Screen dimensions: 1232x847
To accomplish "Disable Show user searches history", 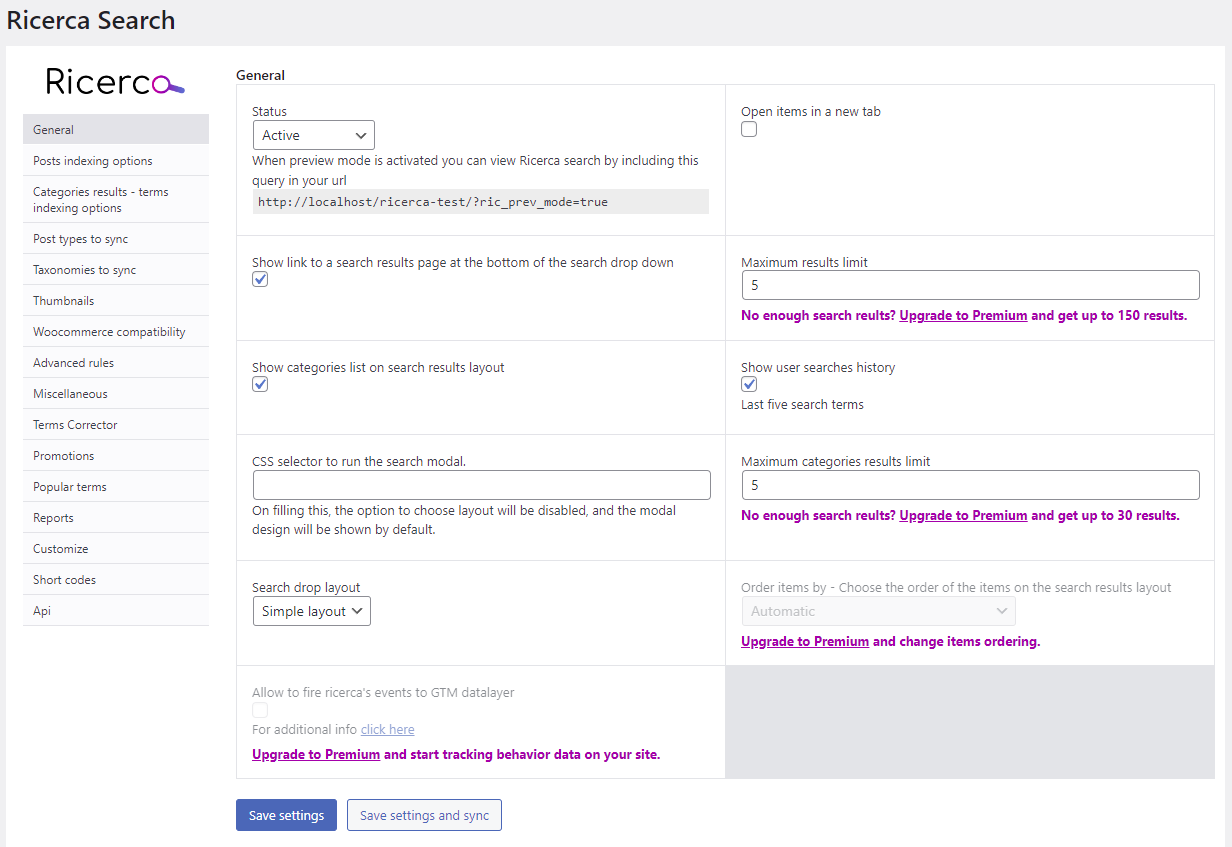I will (x=749, y=385).
